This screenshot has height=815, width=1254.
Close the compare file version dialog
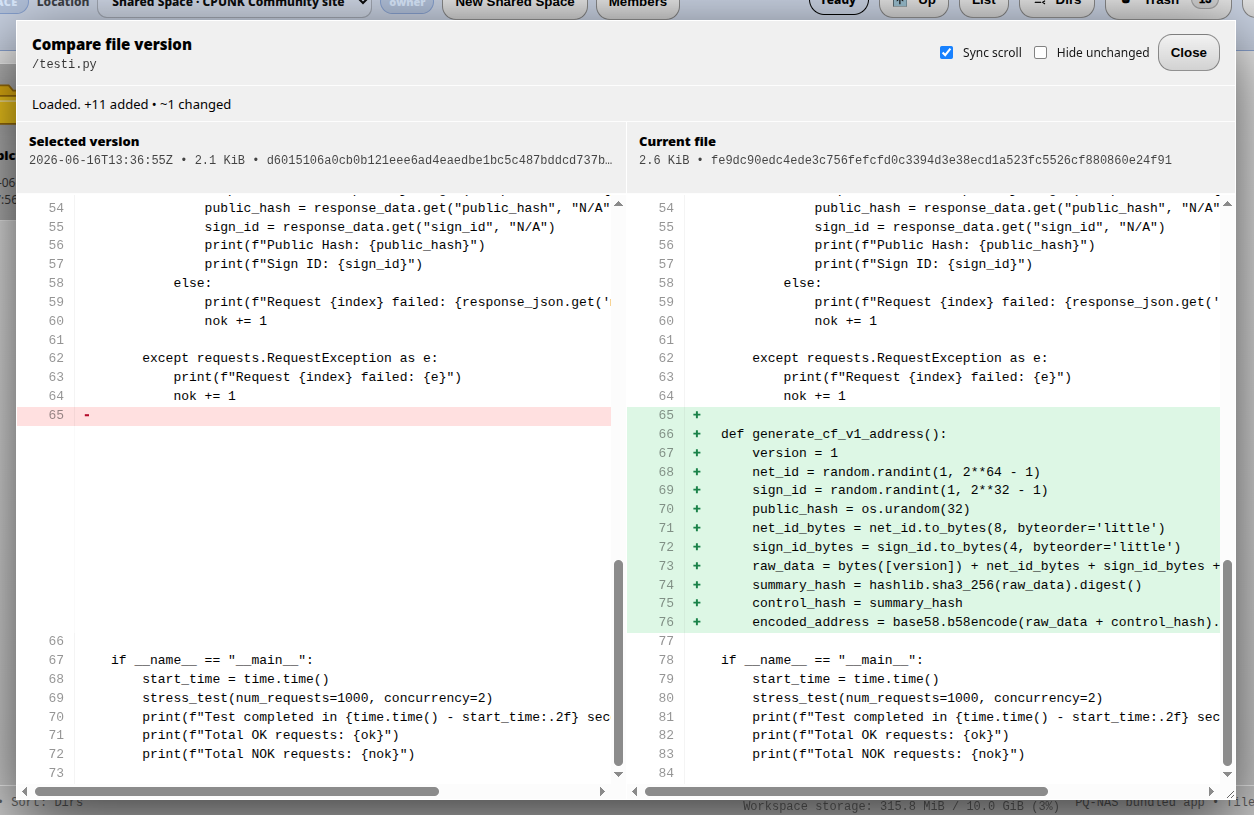(x=1188, y=52)
